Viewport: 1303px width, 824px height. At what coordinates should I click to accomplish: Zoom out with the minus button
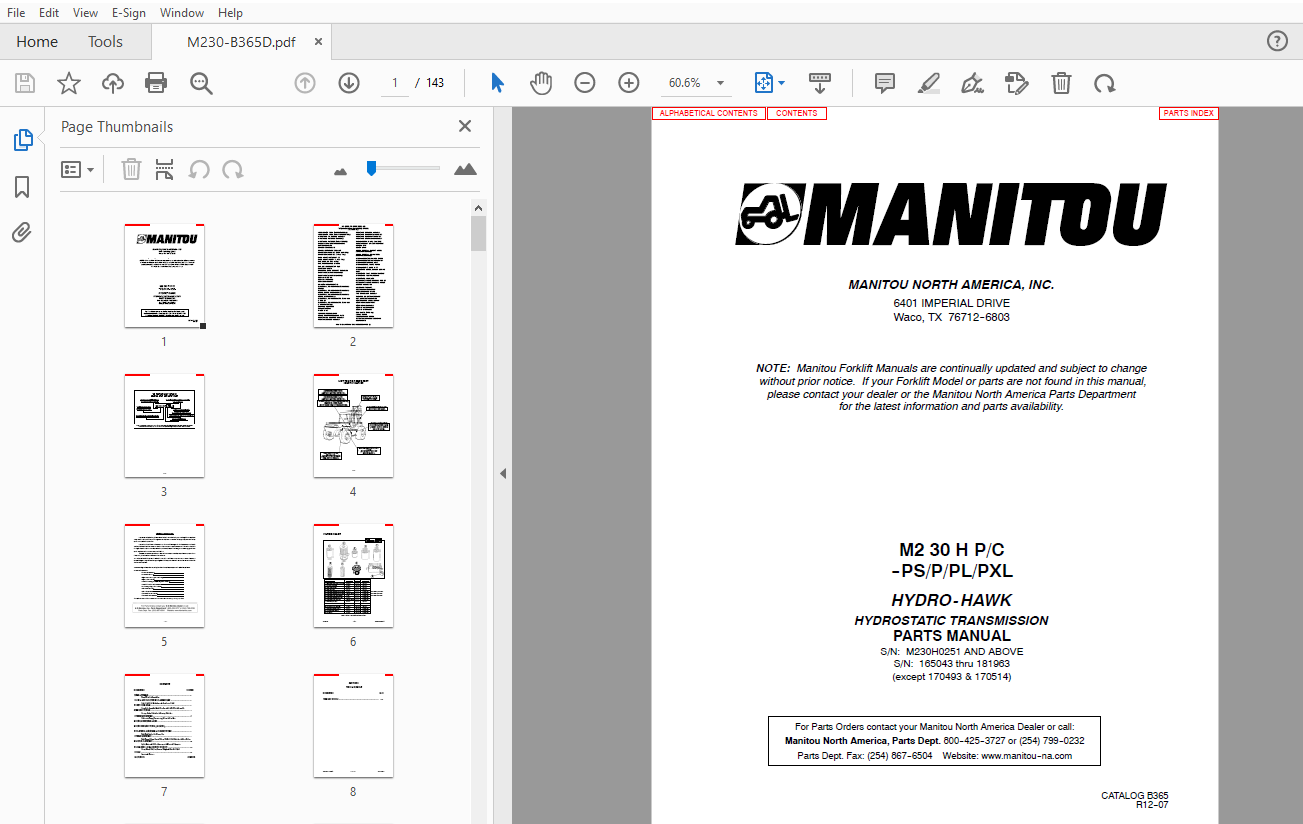(585, 83)
